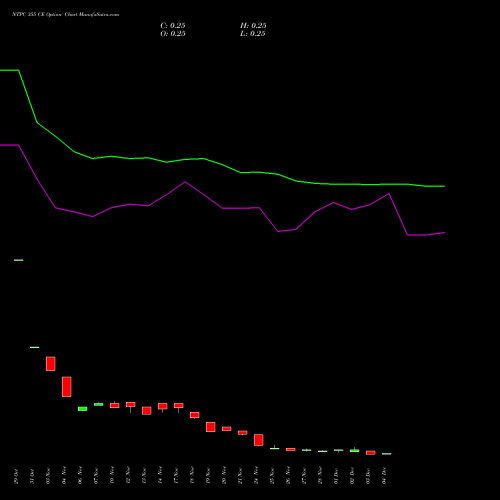Select the open value O: 0.25
This screenshot has width=500, height=500.
(x=173, y=34)
